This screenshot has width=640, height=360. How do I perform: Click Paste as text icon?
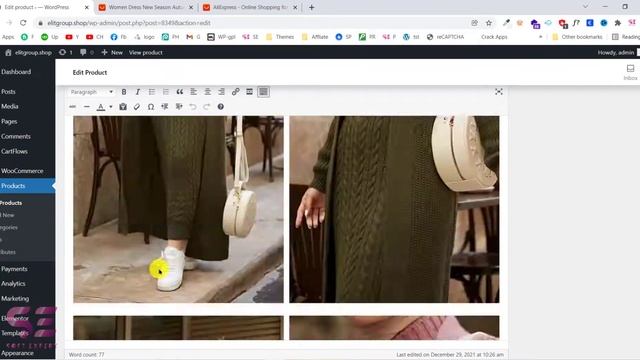coord(123,107)
